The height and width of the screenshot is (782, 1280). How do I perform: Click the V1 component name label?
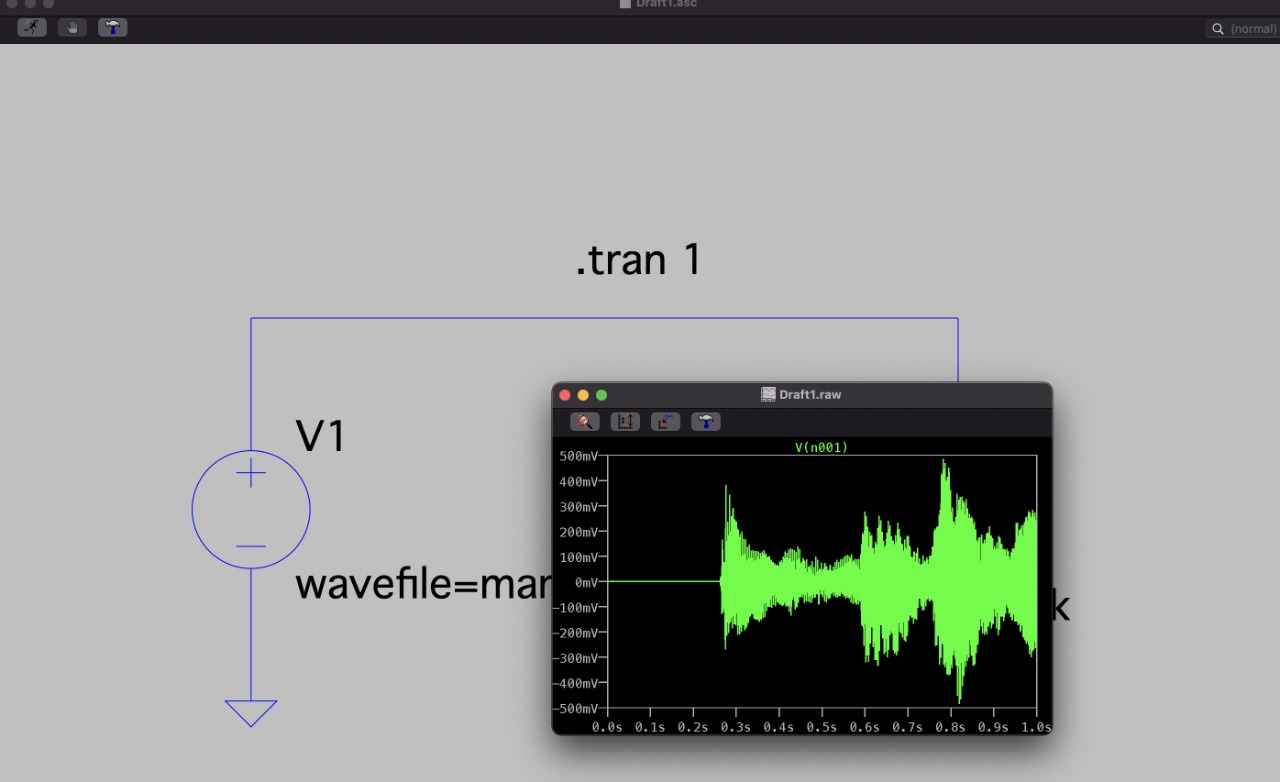[x=320, y=437]
